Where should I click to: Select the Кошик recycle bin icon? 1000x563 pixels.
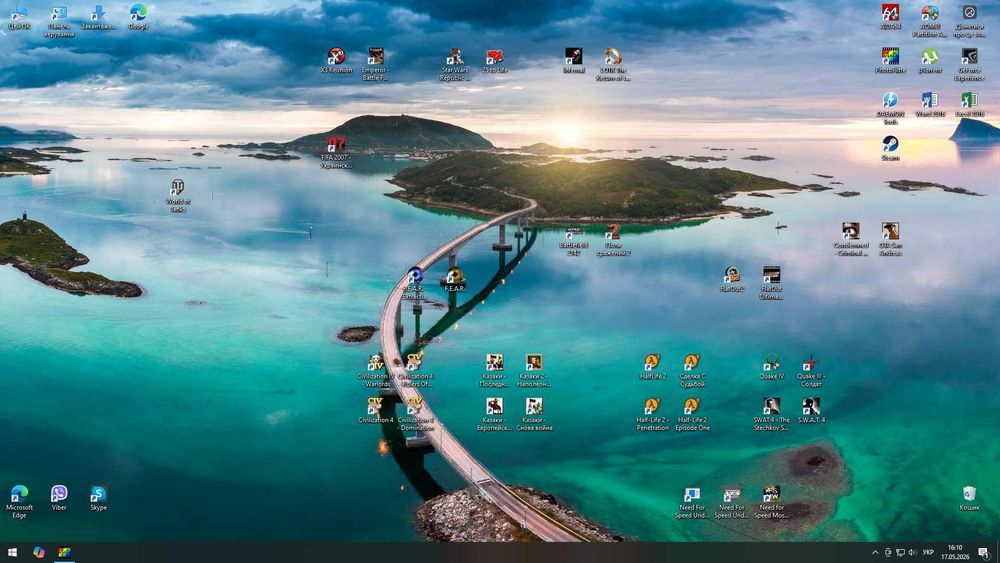coord(969,499)
